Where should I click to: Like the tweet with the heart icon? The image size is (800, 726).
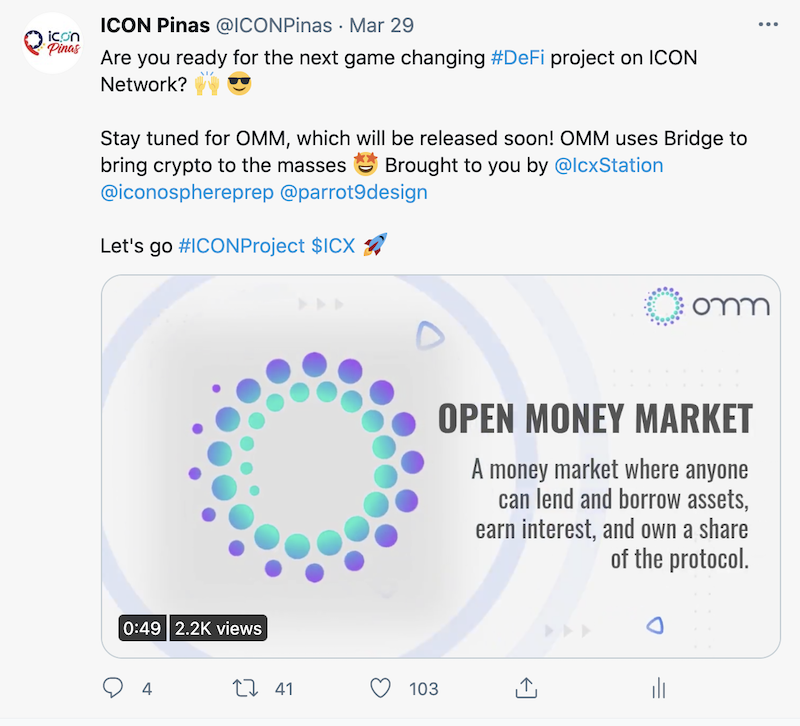[380, 688]
